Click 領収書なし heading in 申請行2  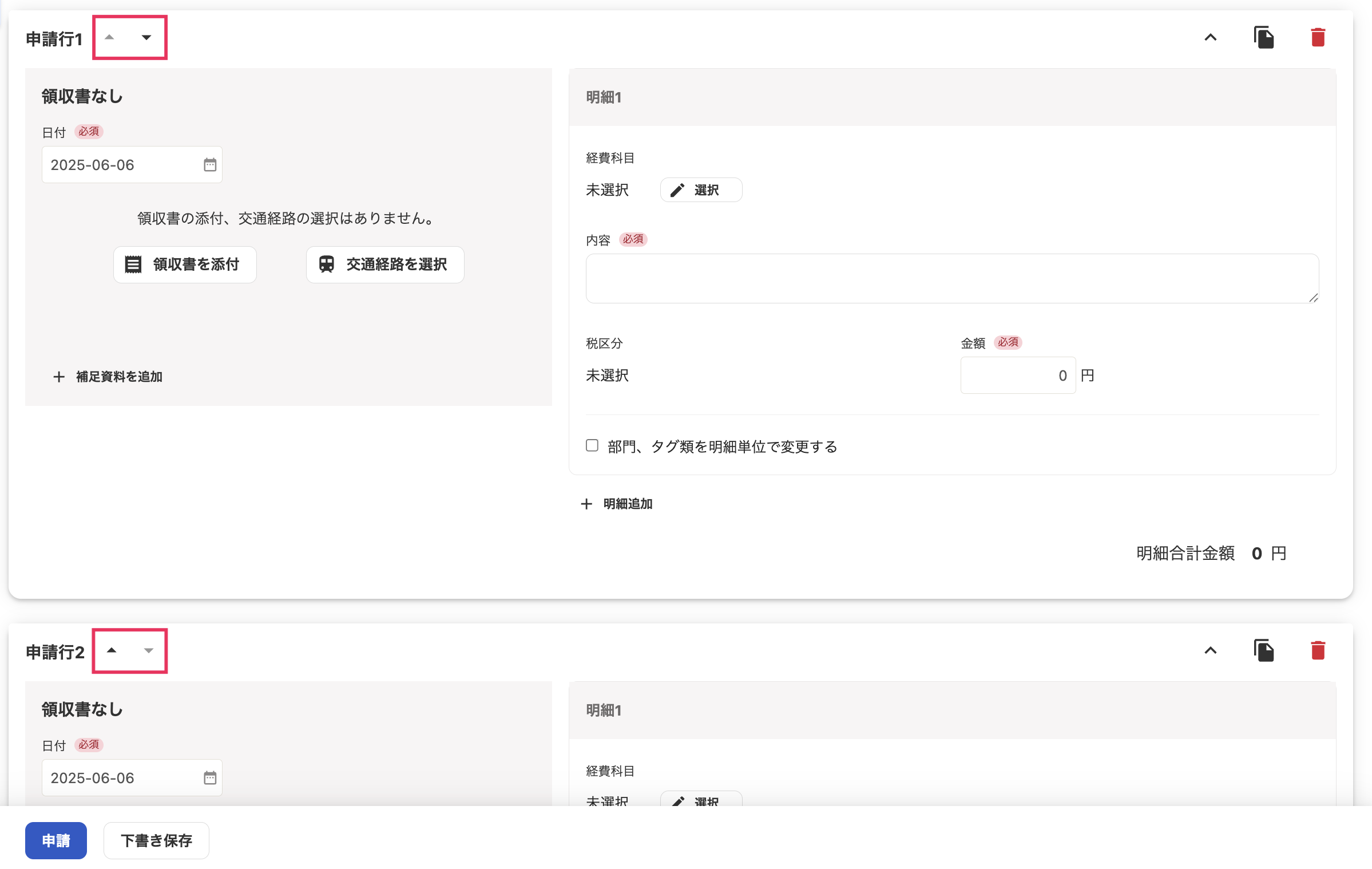point(82,709)
